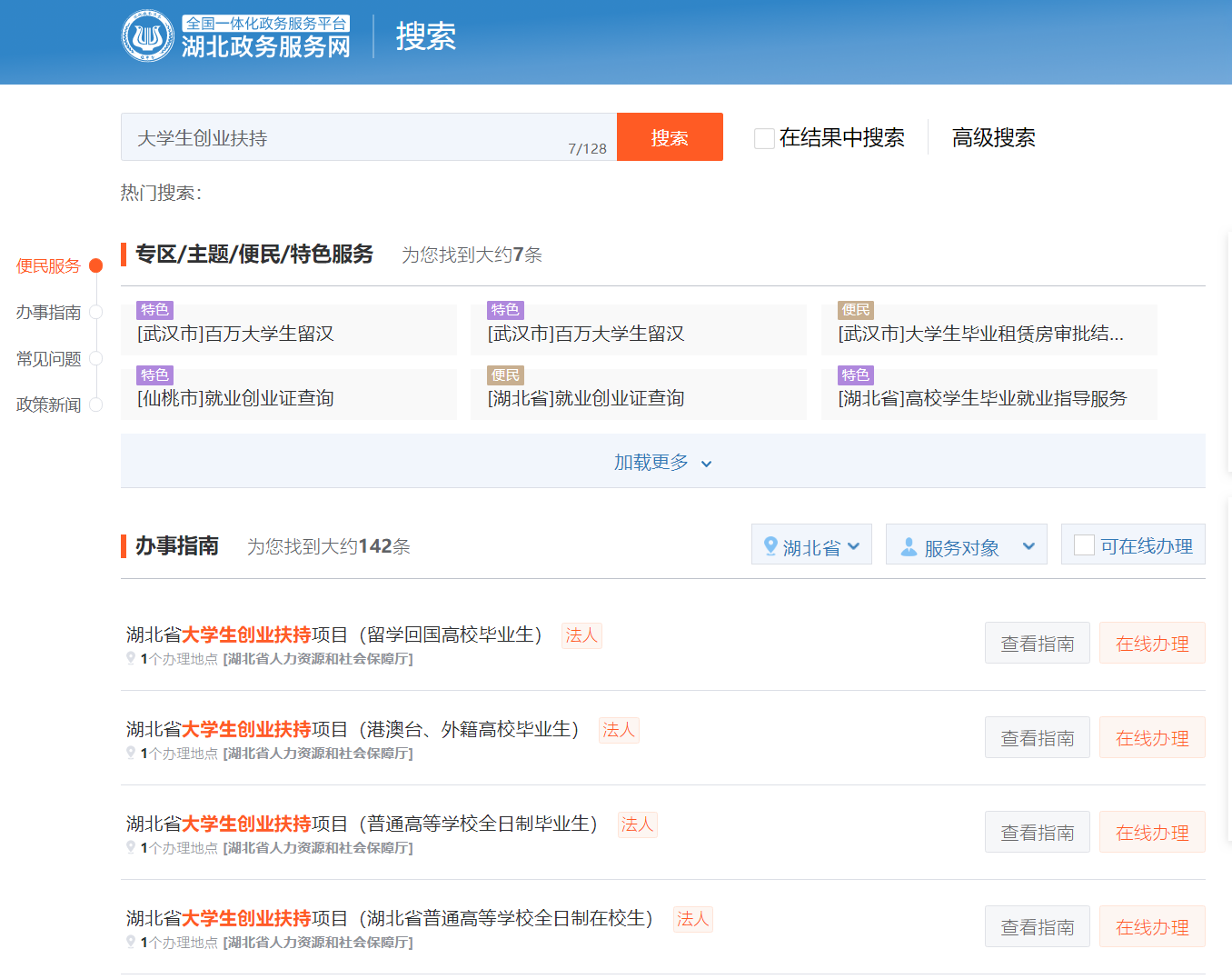Open 高级搜索 advanced search
This screenshot has width=1232, height=979.
(x=993, y=137)
